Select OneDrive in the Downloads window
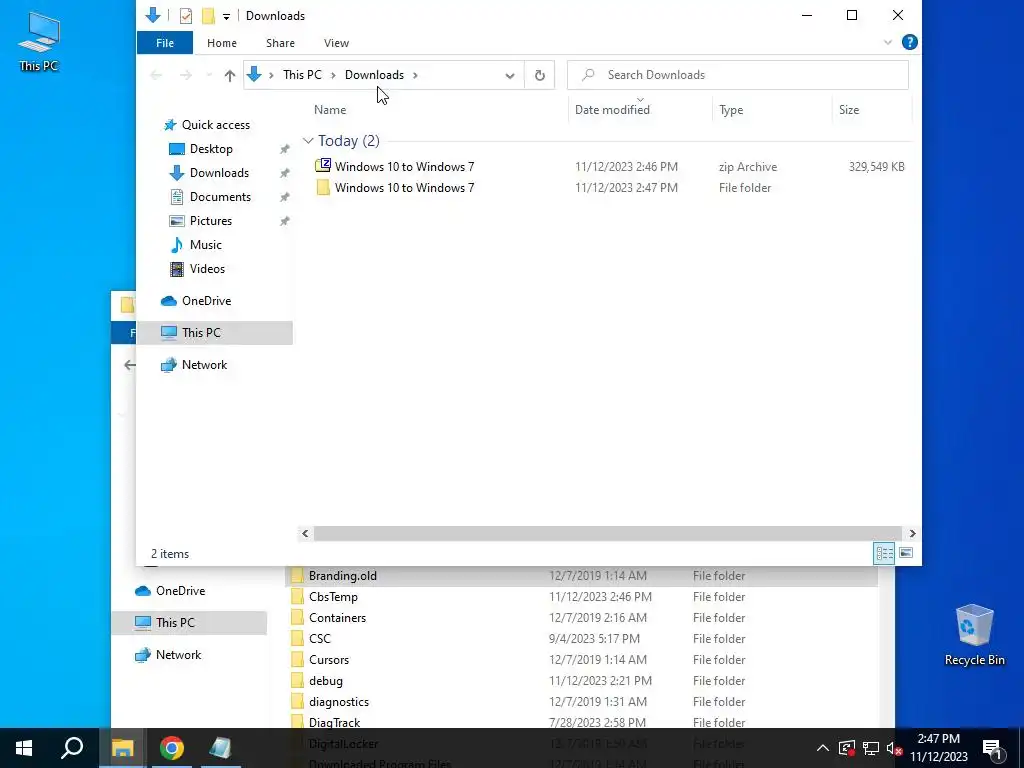The height and width of the screenshot is (768, 1024). [206, 300]
